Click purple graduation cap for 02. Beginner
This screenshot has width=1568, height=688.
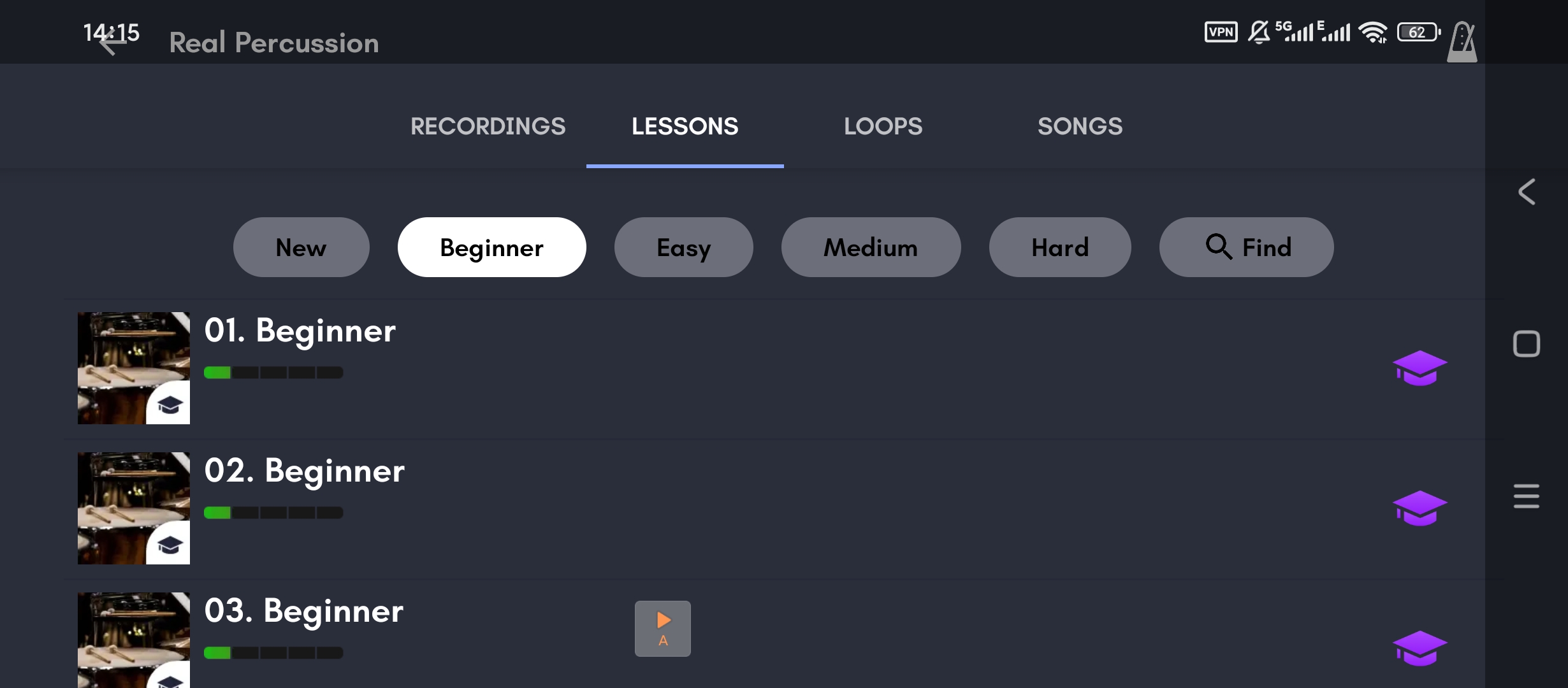coord(1419,508)
